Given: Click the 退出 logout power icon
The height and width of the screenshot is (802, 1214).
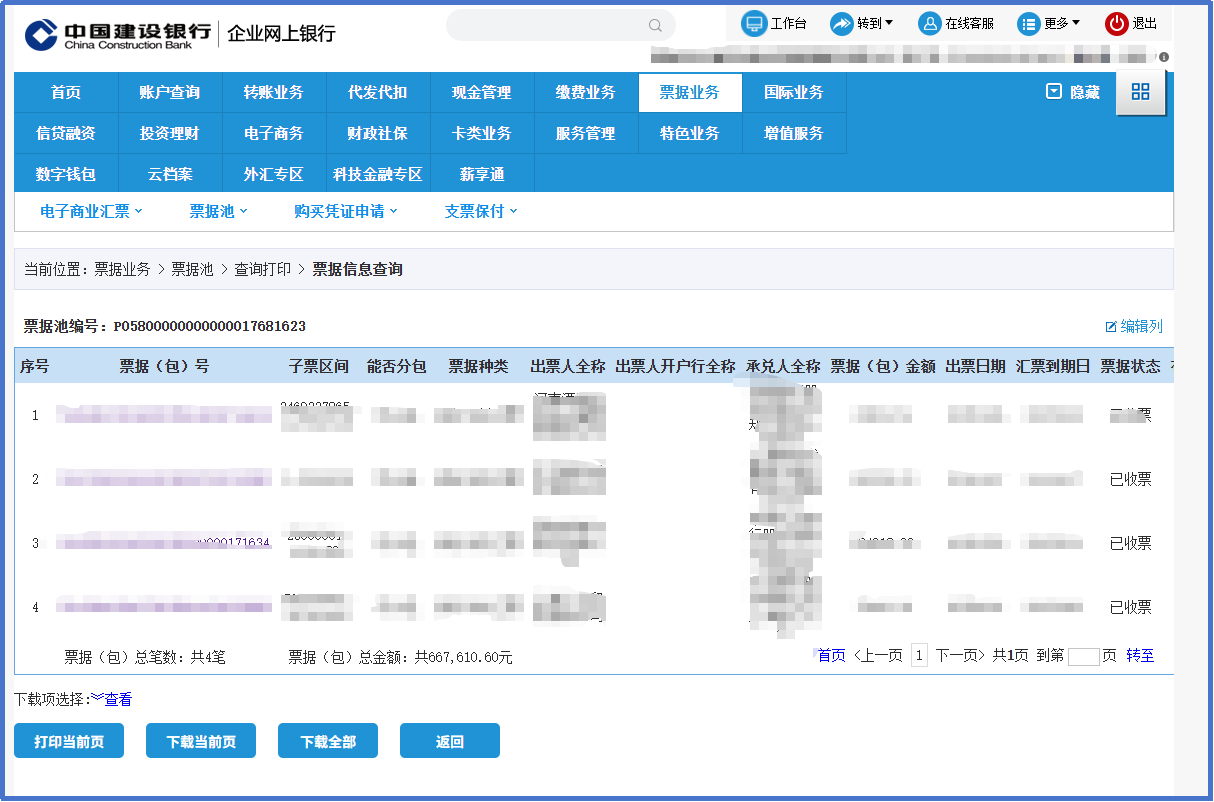Looking at the screenshot, I should [x=1116, y=24].
